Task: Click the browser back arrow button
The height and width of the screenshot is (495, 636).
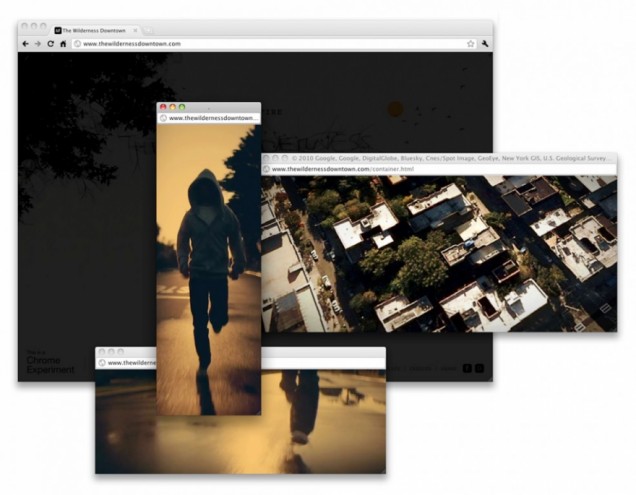Action: click(x=26, y=44)
